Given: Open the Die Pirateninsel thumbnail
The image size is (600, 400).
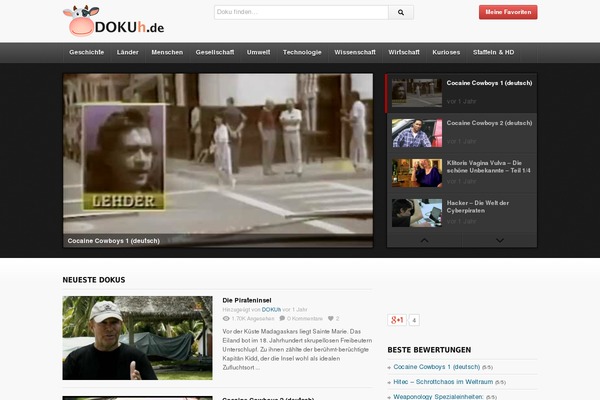Looking at the screenshot, I should click(137, 338).
